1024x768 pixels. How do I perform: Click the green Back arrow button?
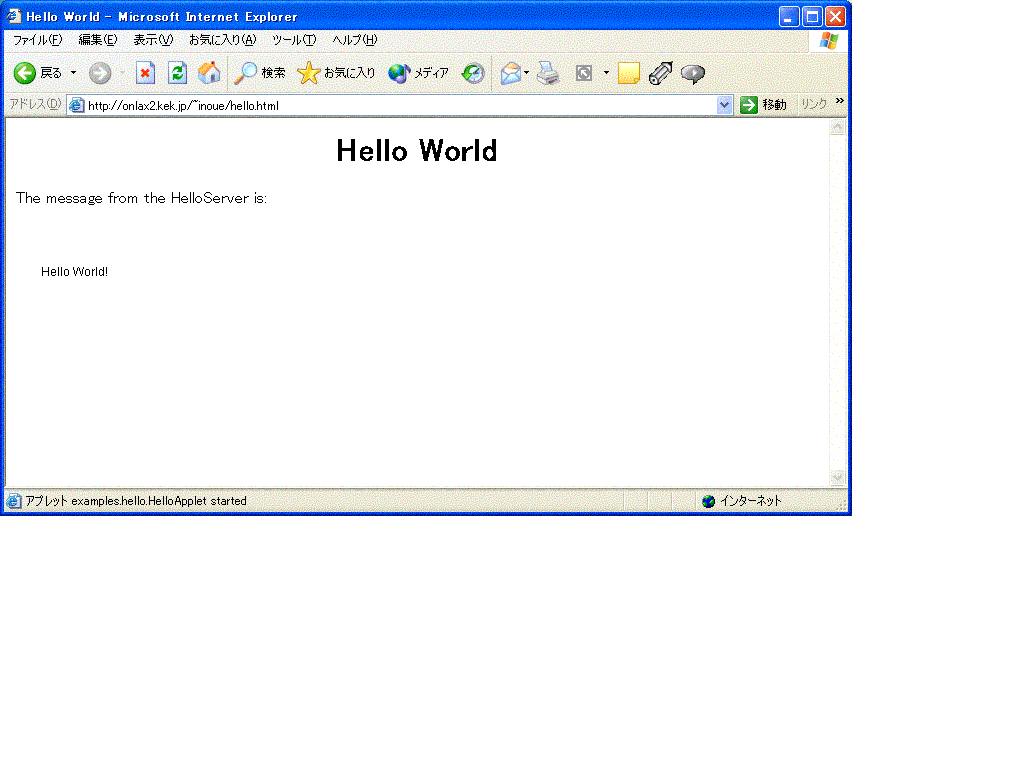click(25, 73)
